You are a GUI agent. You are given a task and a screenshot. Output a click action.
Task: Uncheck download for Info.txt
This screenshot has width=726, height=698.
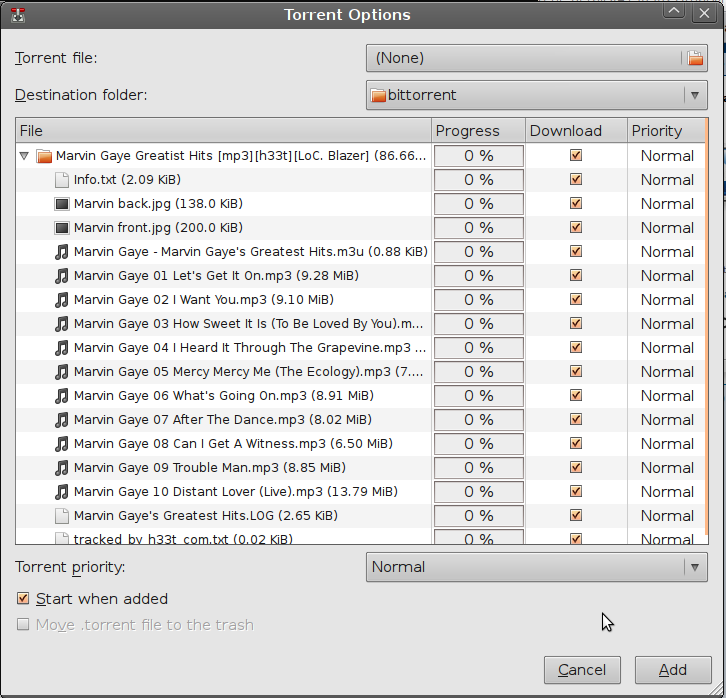[x=576, y=179]
